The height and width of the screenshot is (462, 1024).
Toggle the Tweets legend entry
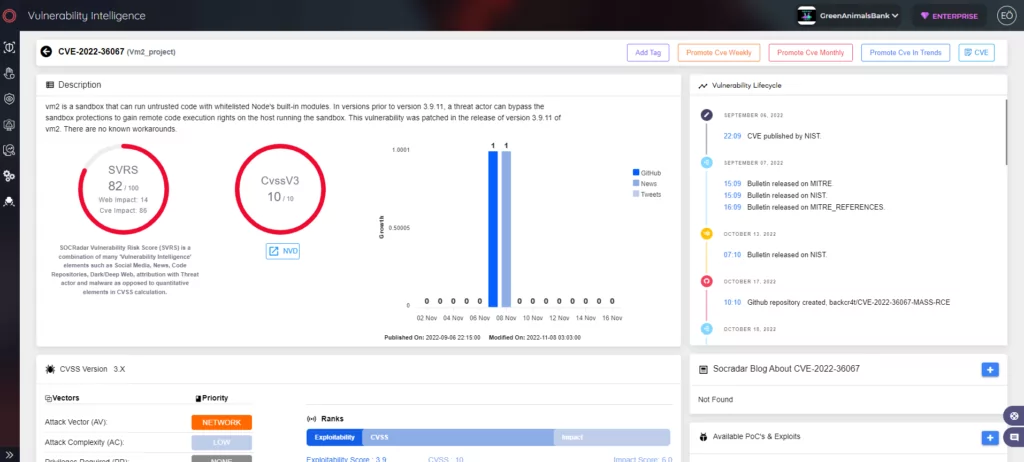pyautogui.click(x=647, y=194)
